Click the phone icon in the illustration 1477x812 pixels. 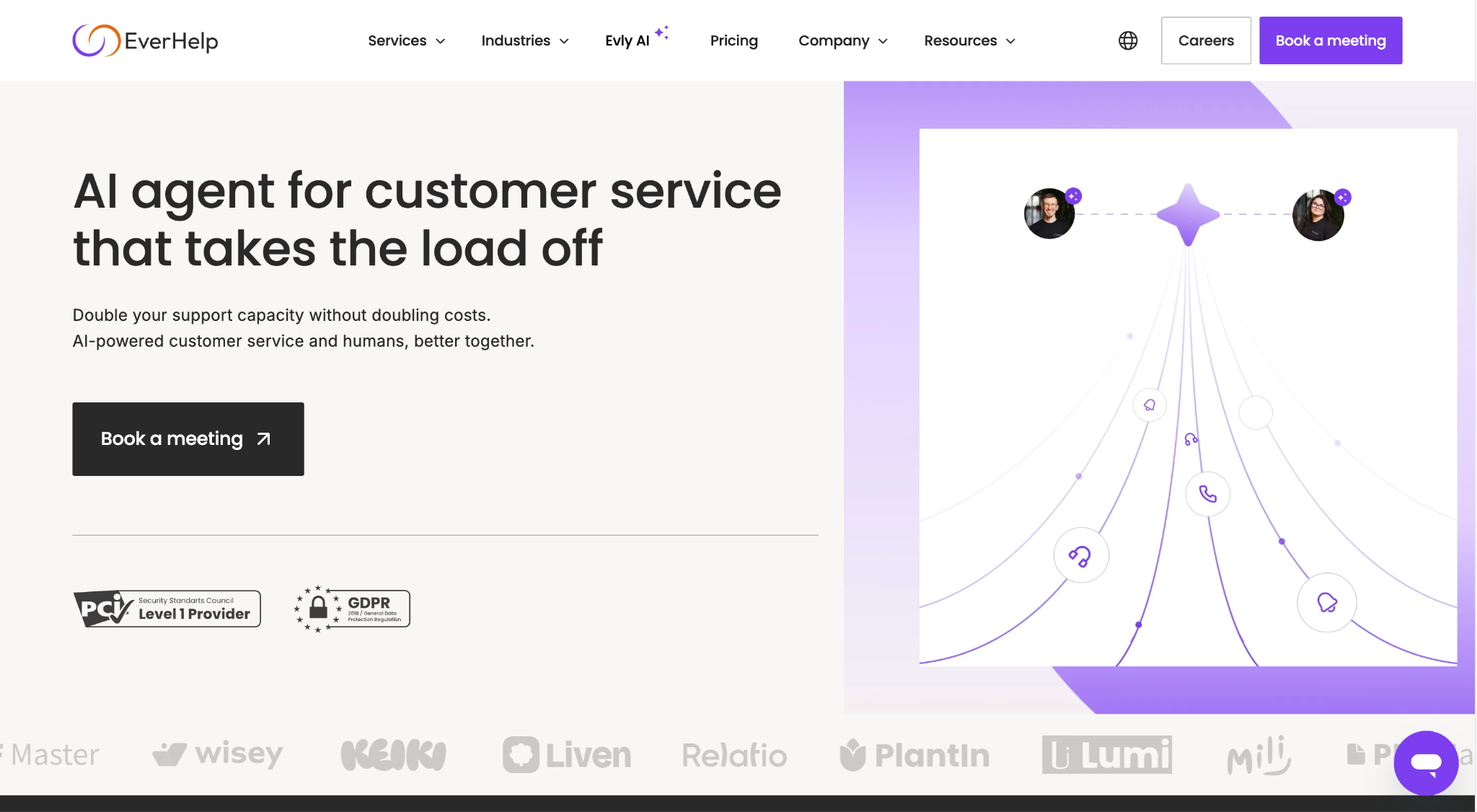1207,494
